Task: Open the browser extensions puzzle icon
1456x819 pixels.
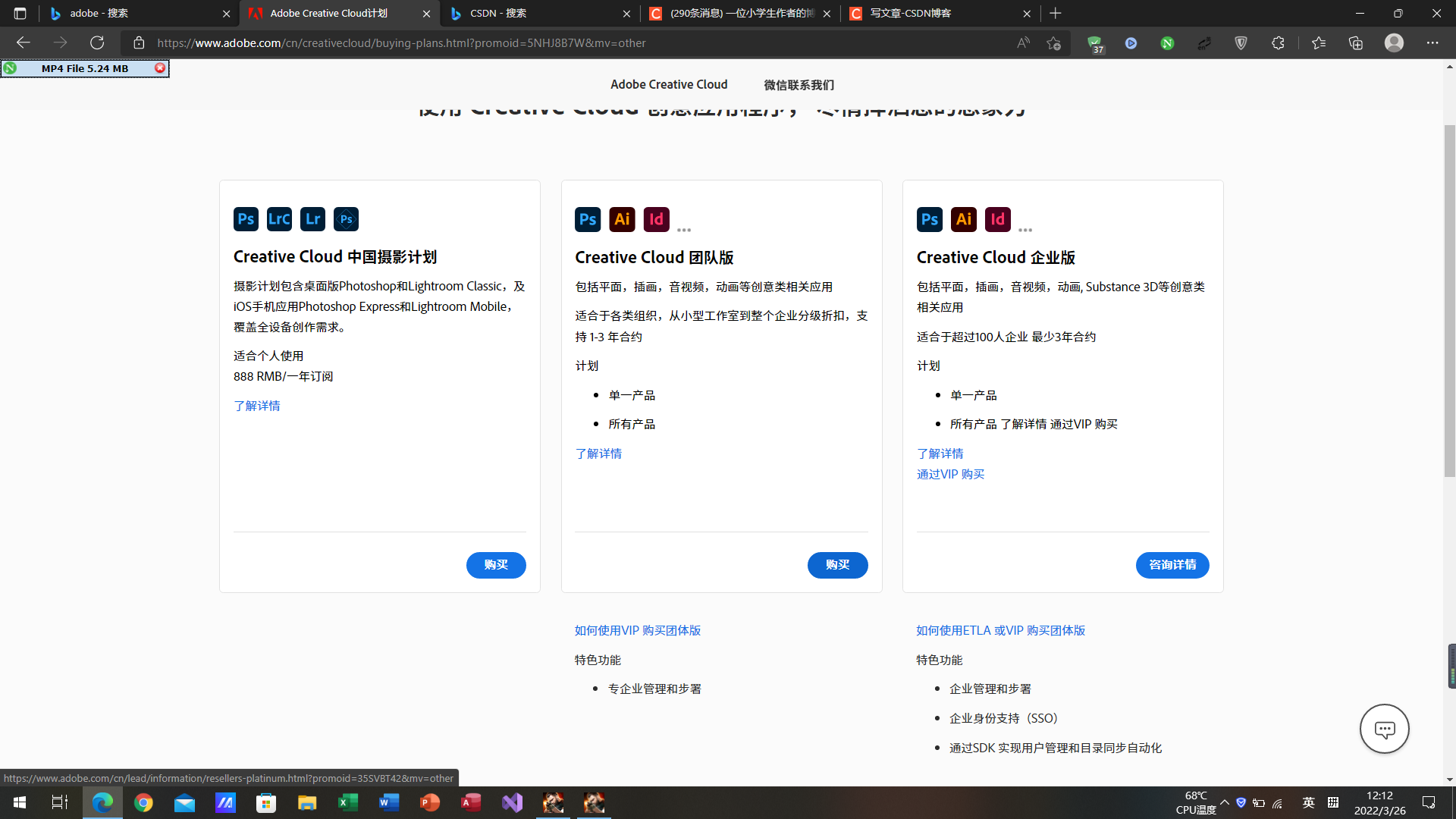Action: [1278, 42]
